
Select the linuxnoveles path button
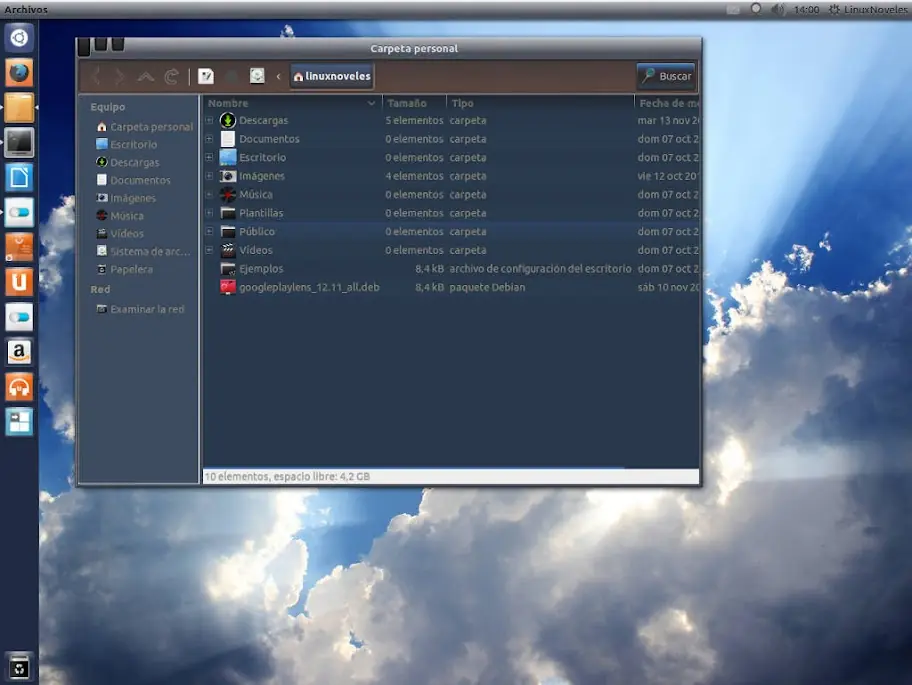coord(332,76)
